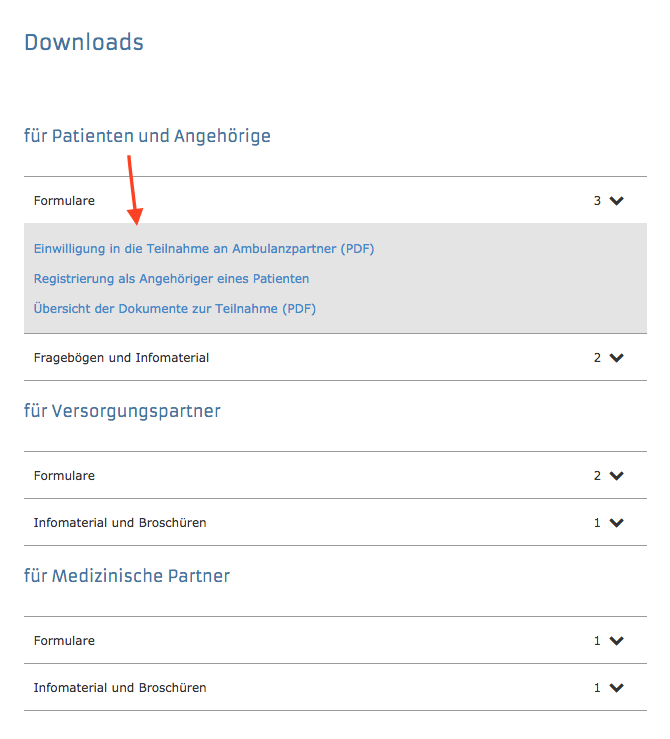Image resolution: width=670 pixels, height=739 pixels.
Task: Click the count 3 beside patients' Formulare
Action: 597,201
